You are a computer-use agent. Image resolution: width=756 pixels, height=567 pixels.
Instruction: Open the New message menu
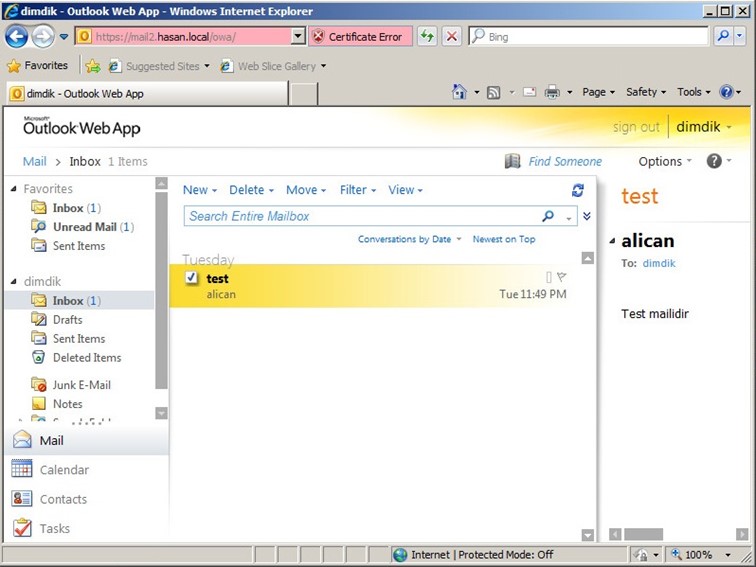click(200, 190)
